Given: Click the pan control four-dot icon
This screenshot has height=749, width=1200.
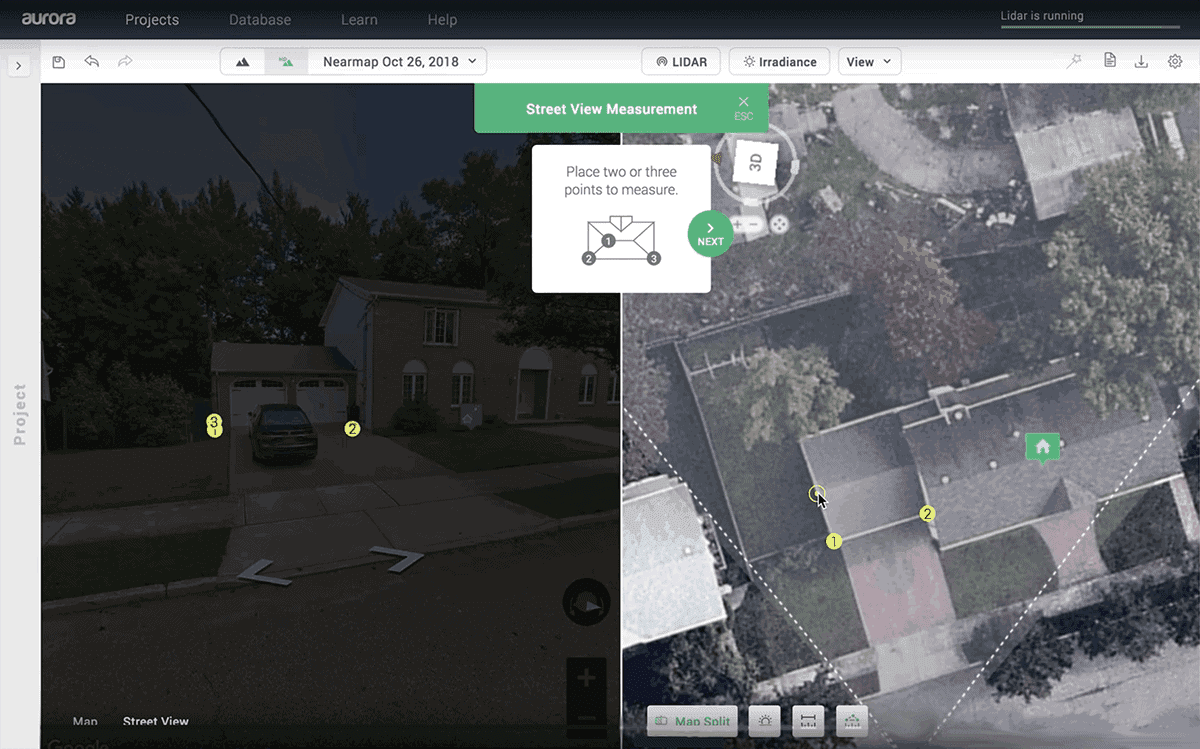Looking at the screenshot, I should coord(779,224).
